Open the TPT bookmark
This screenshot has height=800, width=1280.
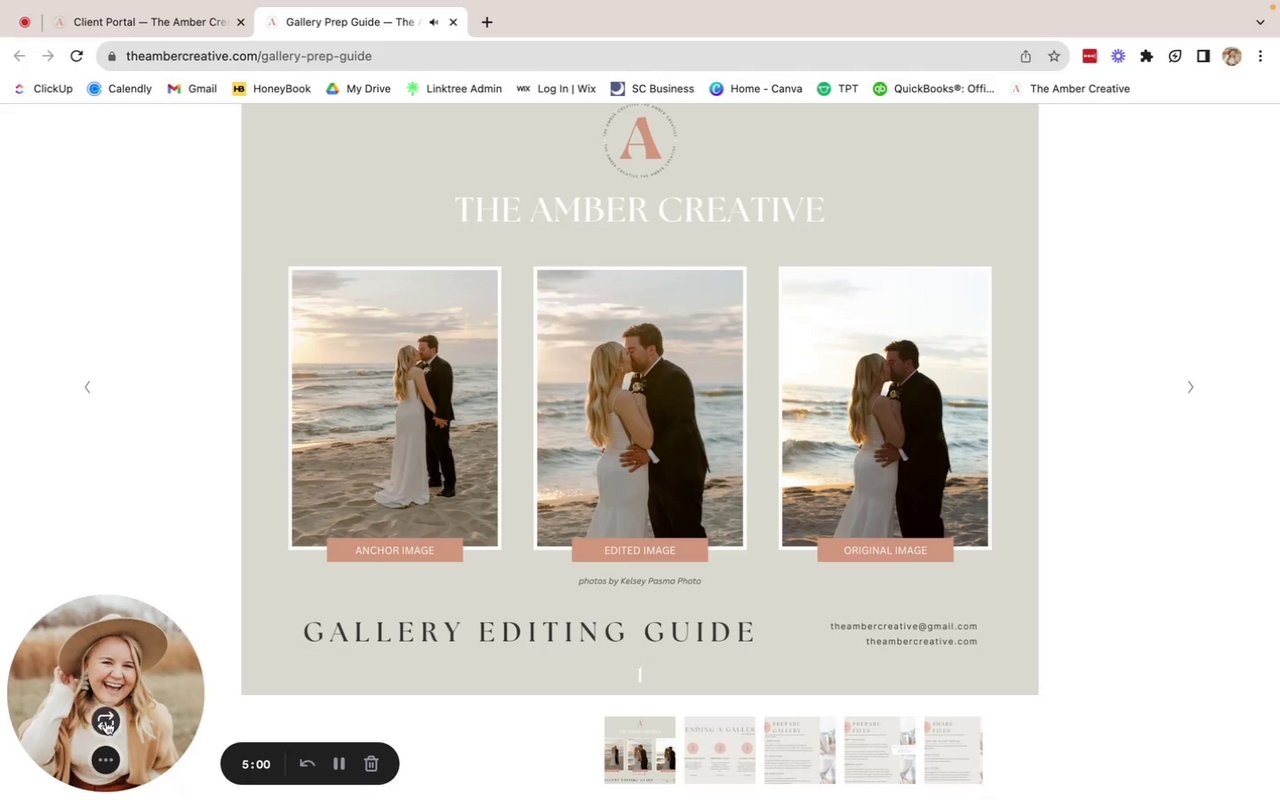click(838, 89)
